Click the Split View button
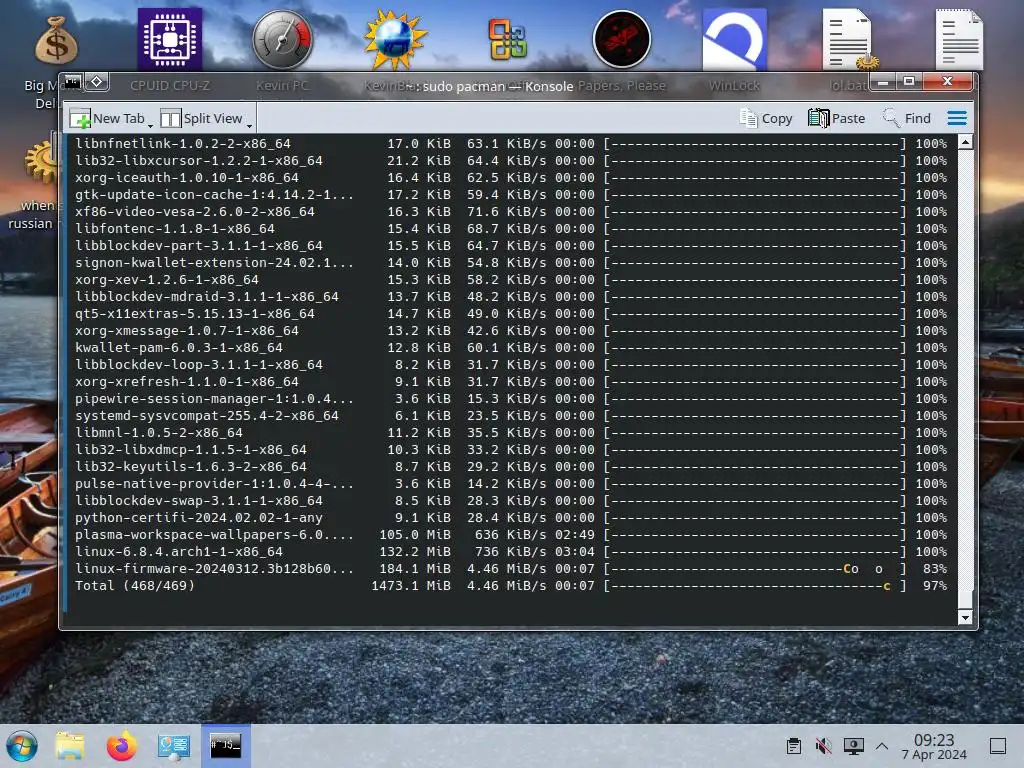The image size is (1024, 768). tap(201, 118)
